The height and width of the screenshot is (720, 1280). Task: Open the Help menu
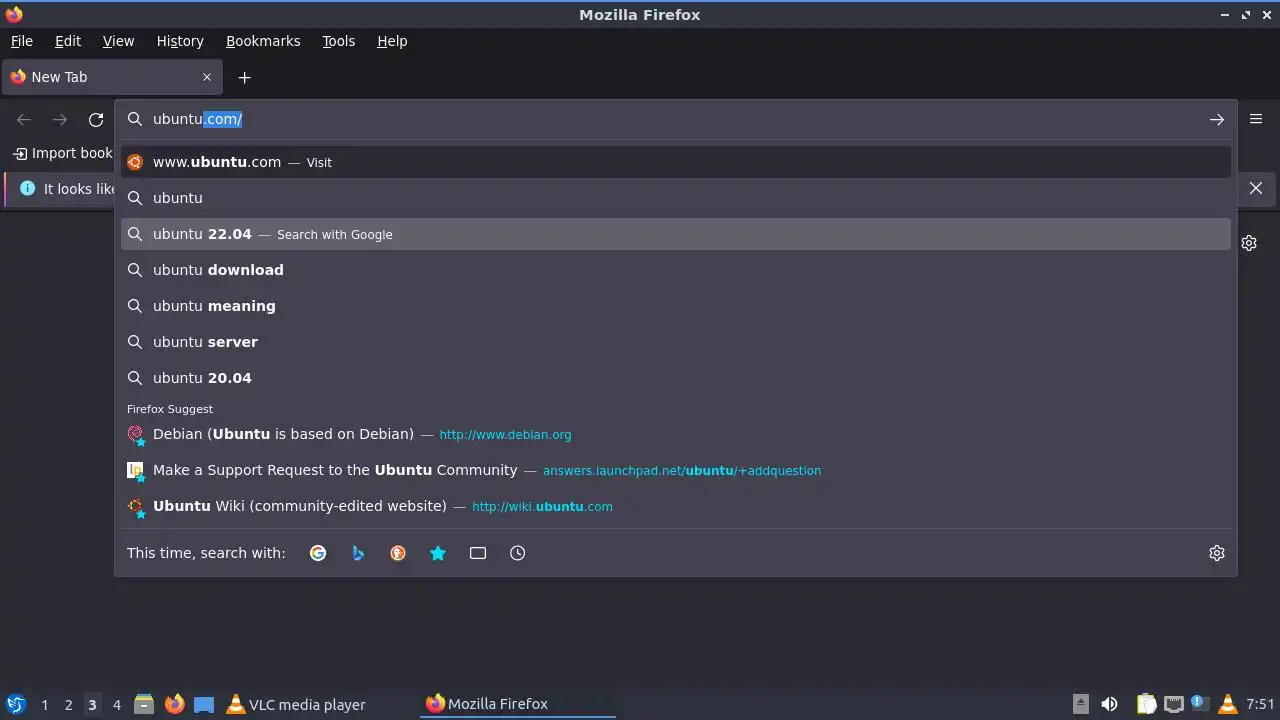tap(392, 41)
